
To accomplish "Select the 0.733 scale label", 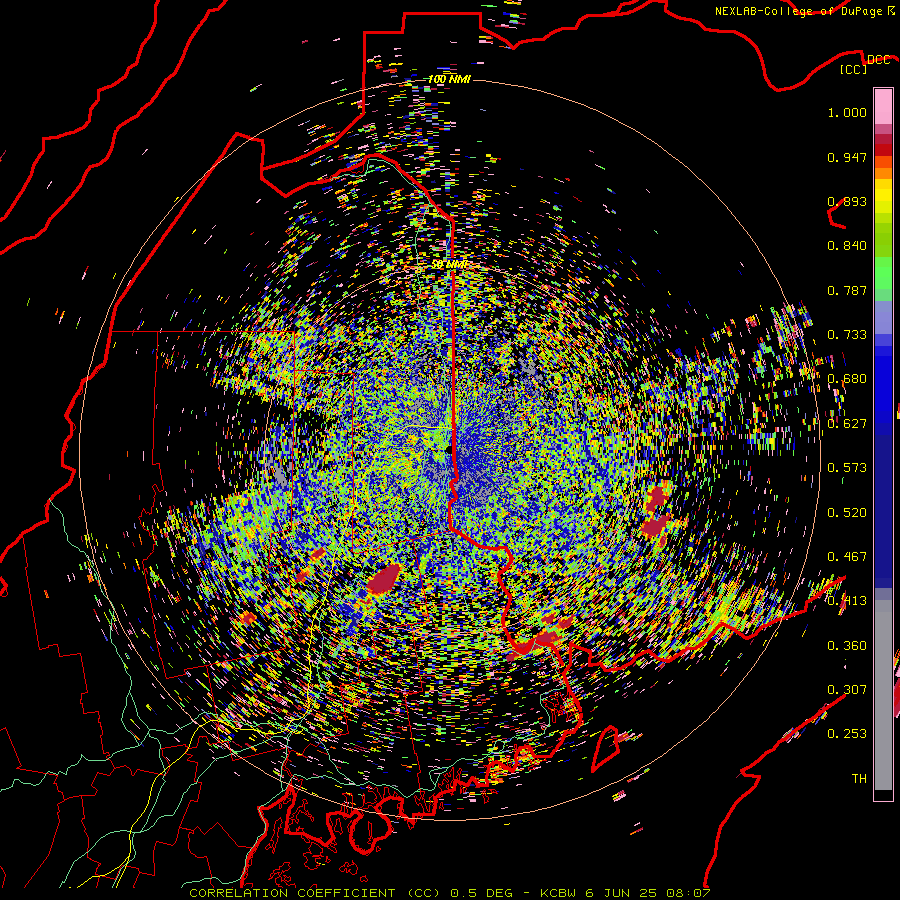I will click(x=847, y=335).
